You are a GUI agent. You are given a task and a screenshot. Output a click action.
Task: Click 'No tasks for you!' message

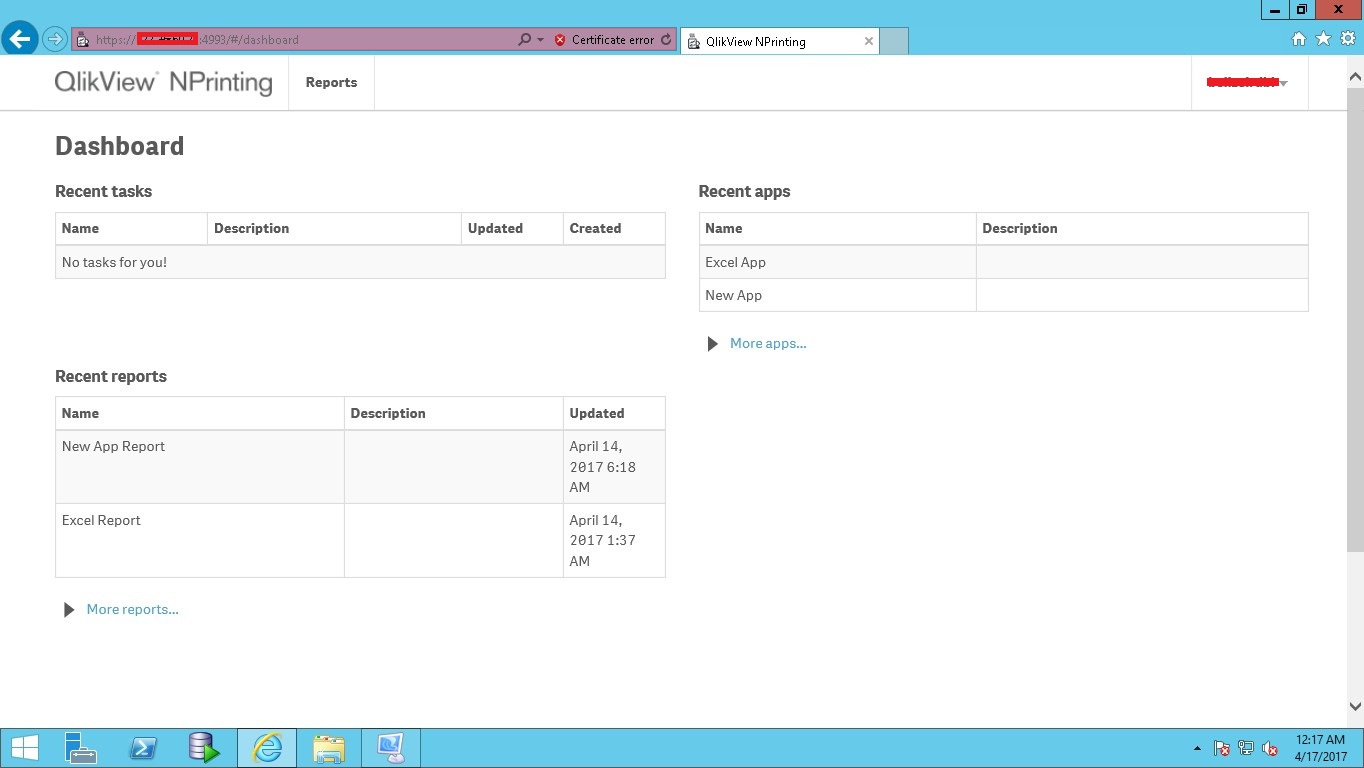click(x=114, y=262)
